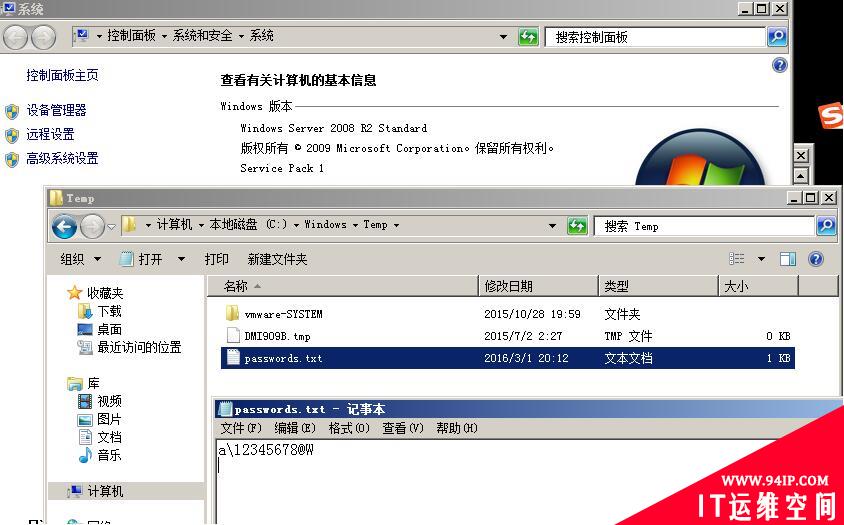The height and width of the screenshot is (525, 844).
Task: Click 下载 in navigation pane
Action: [x=109, y=311]
